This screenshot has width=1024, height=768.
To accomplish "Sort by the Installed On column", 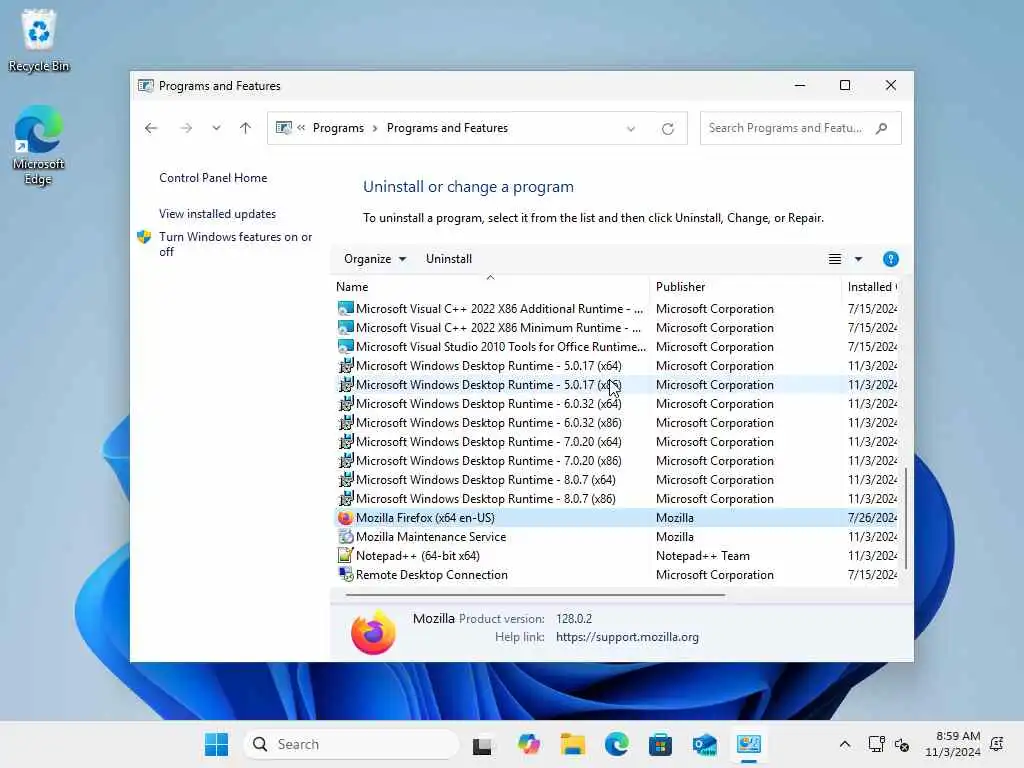I will click(x=871, y=287).
